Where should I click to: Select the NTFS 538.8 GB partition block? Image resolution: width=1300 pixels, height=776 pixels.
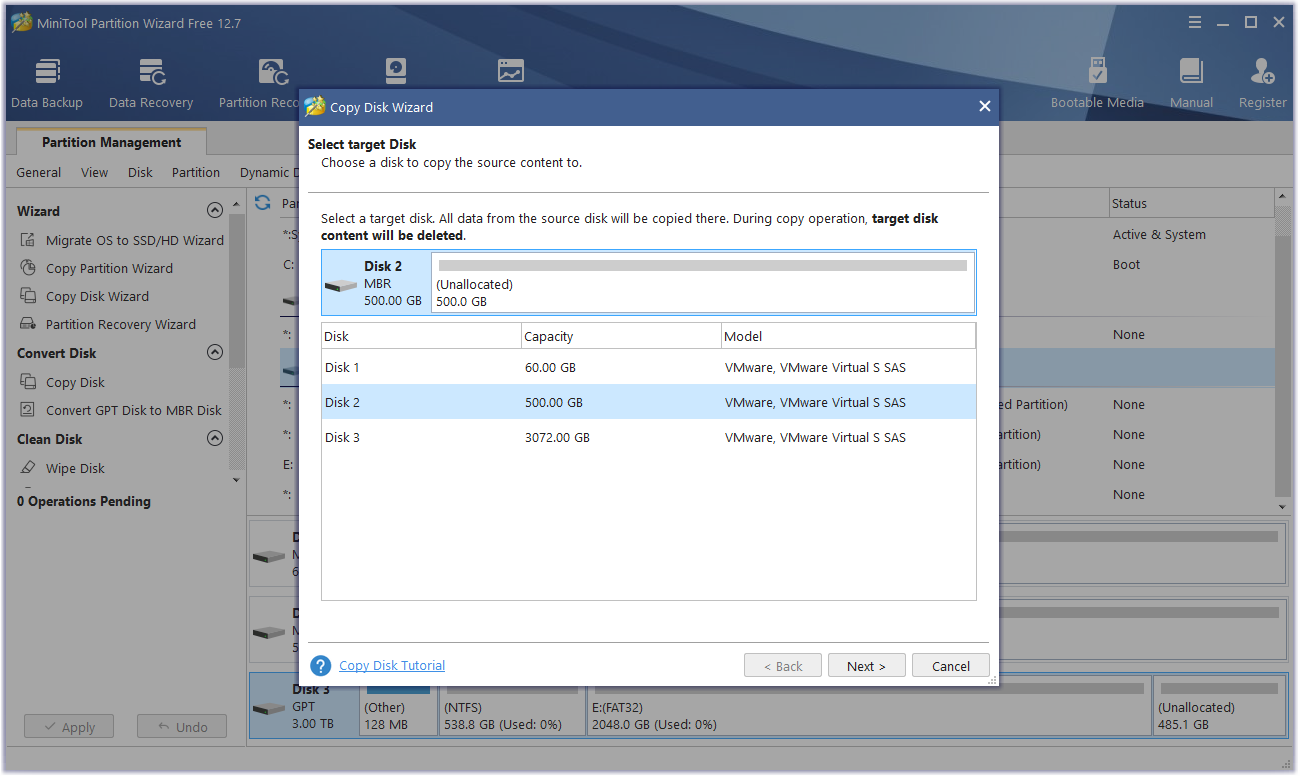click(x=512, y=706)
